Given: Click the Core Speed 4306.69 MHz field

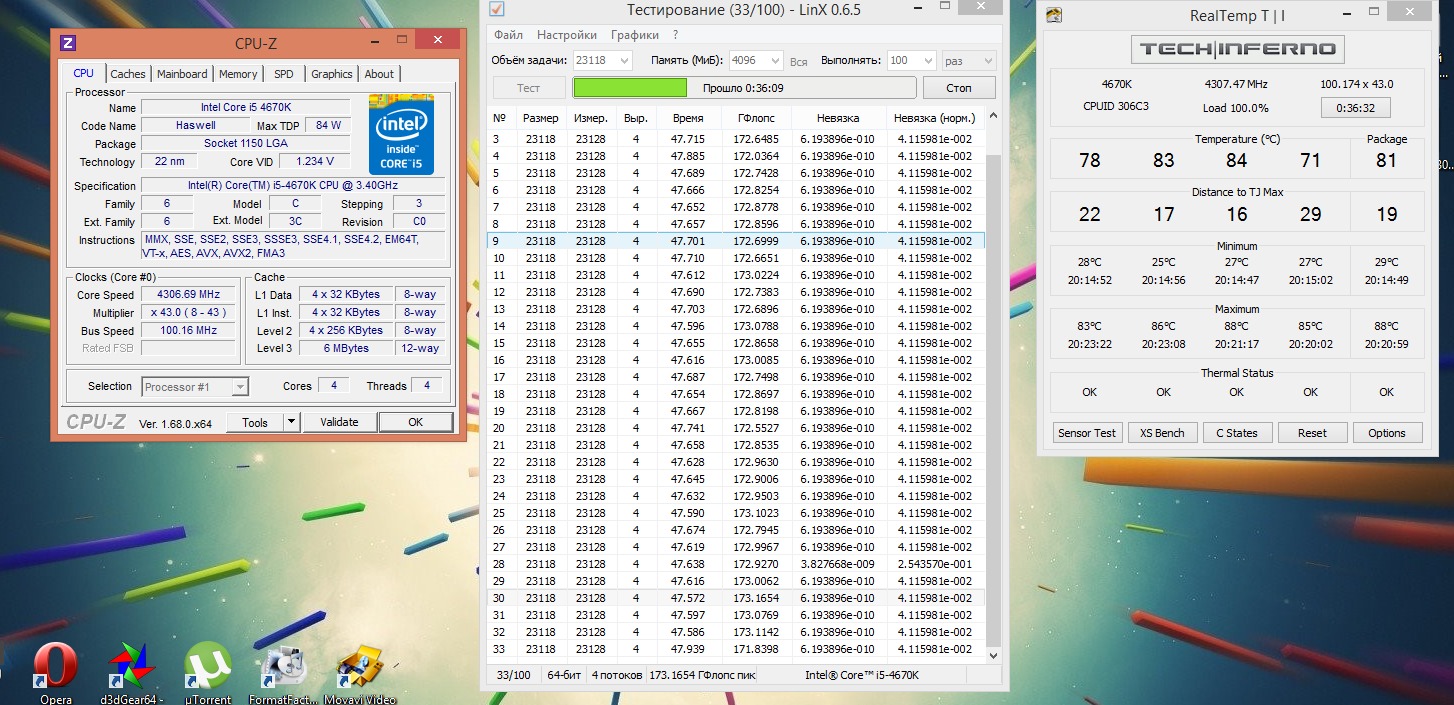Looking at the screenshot, I should [188, 295].
